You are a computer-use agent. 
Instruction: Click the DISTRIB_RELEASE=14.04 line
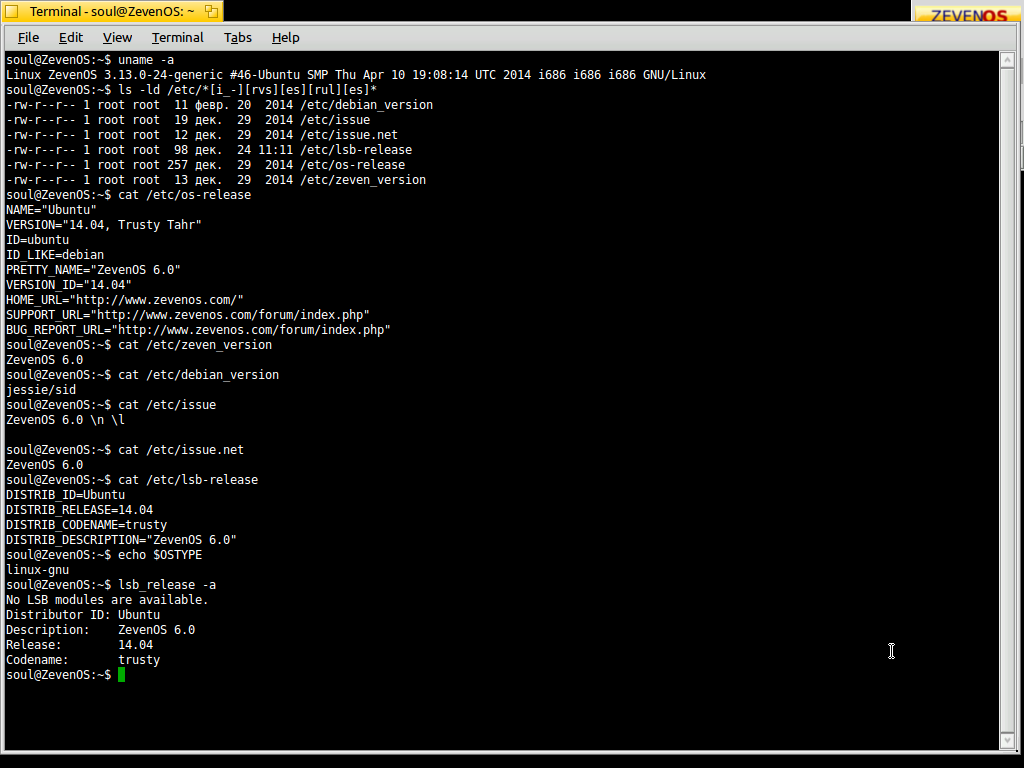coord(80,511)
